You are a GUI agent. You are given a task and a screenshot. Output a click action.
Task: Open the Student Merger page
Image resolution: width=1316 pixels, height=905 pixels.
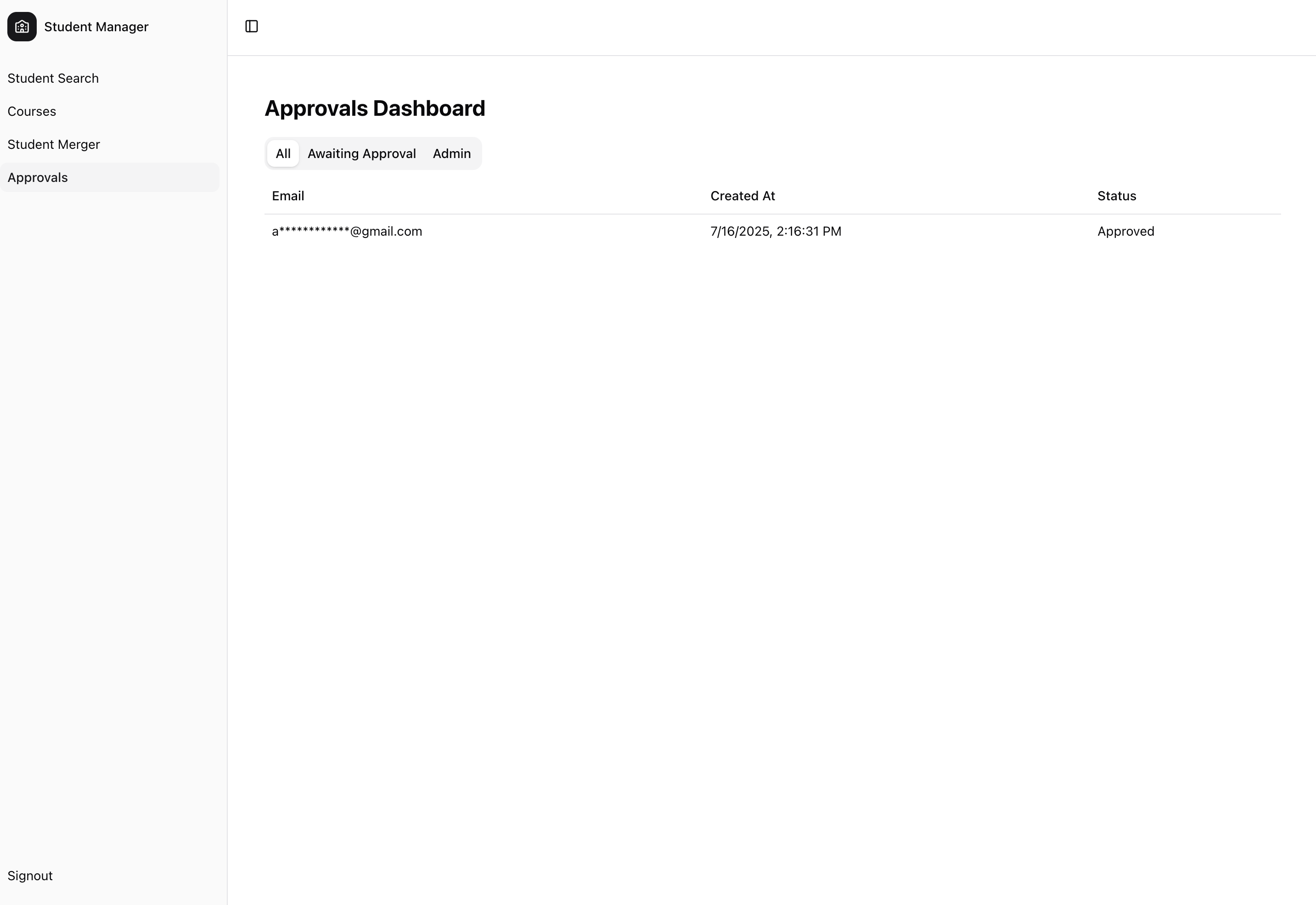tap(54, 144)
